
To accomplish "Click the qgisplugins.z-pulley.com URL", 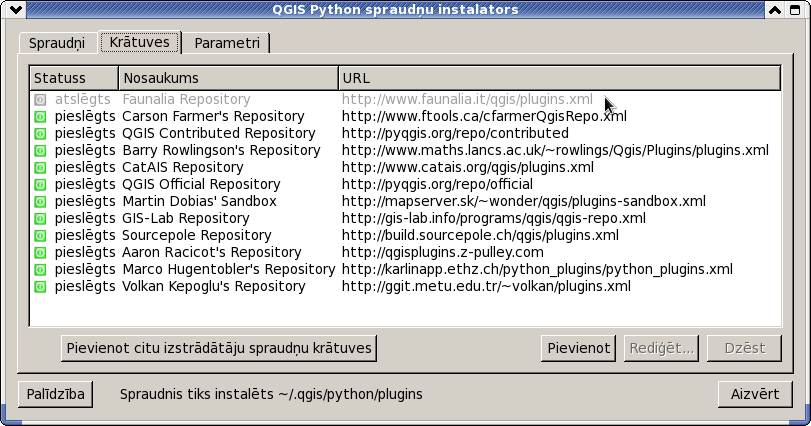I will (443, 252).
